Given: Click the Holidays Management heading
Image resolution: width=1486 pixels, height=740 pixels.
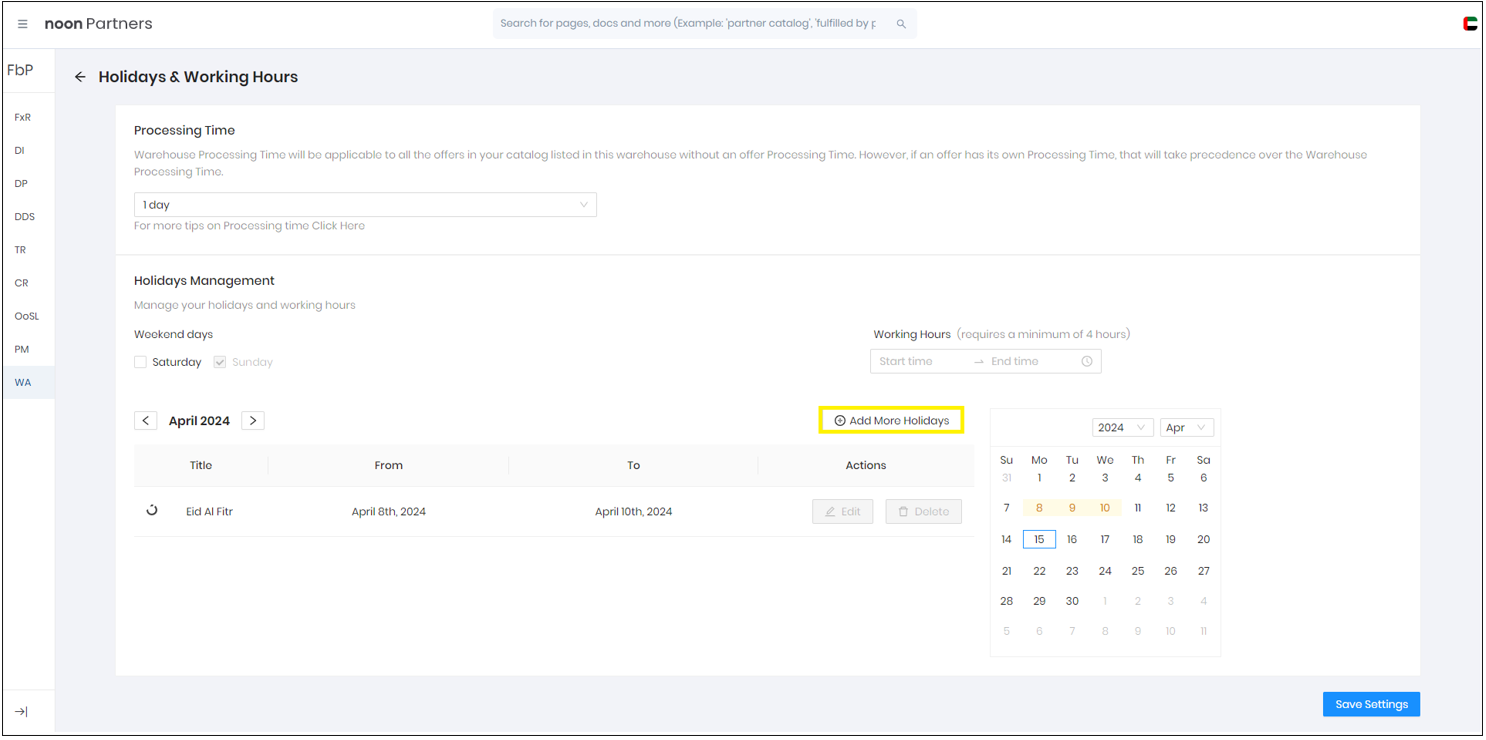Looking at the screenshot, I should point(204,281).
